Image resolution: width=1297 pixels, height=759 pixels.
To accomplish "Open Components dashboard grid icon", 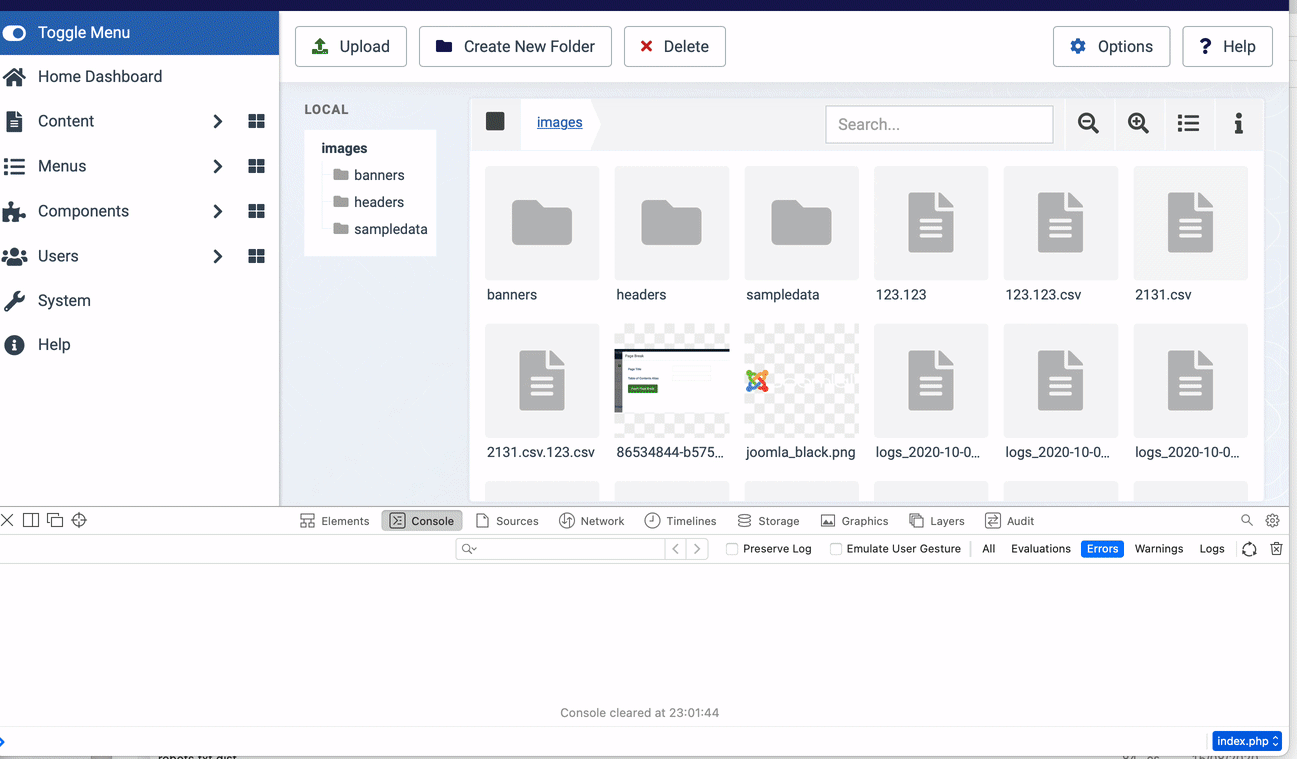I will point(256,211).
